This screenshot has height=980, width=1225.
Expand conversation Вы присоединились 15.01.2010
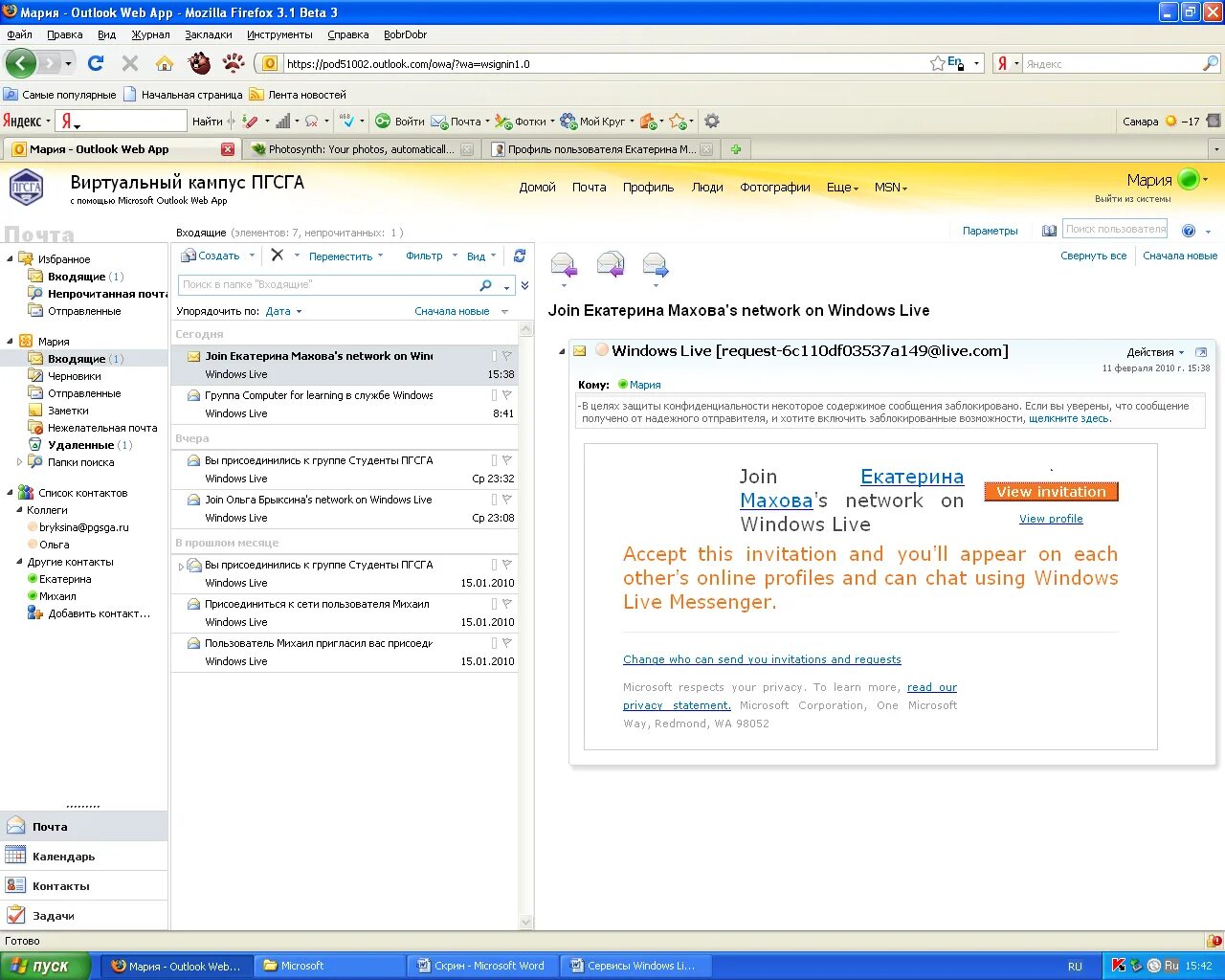pos(180,567)
